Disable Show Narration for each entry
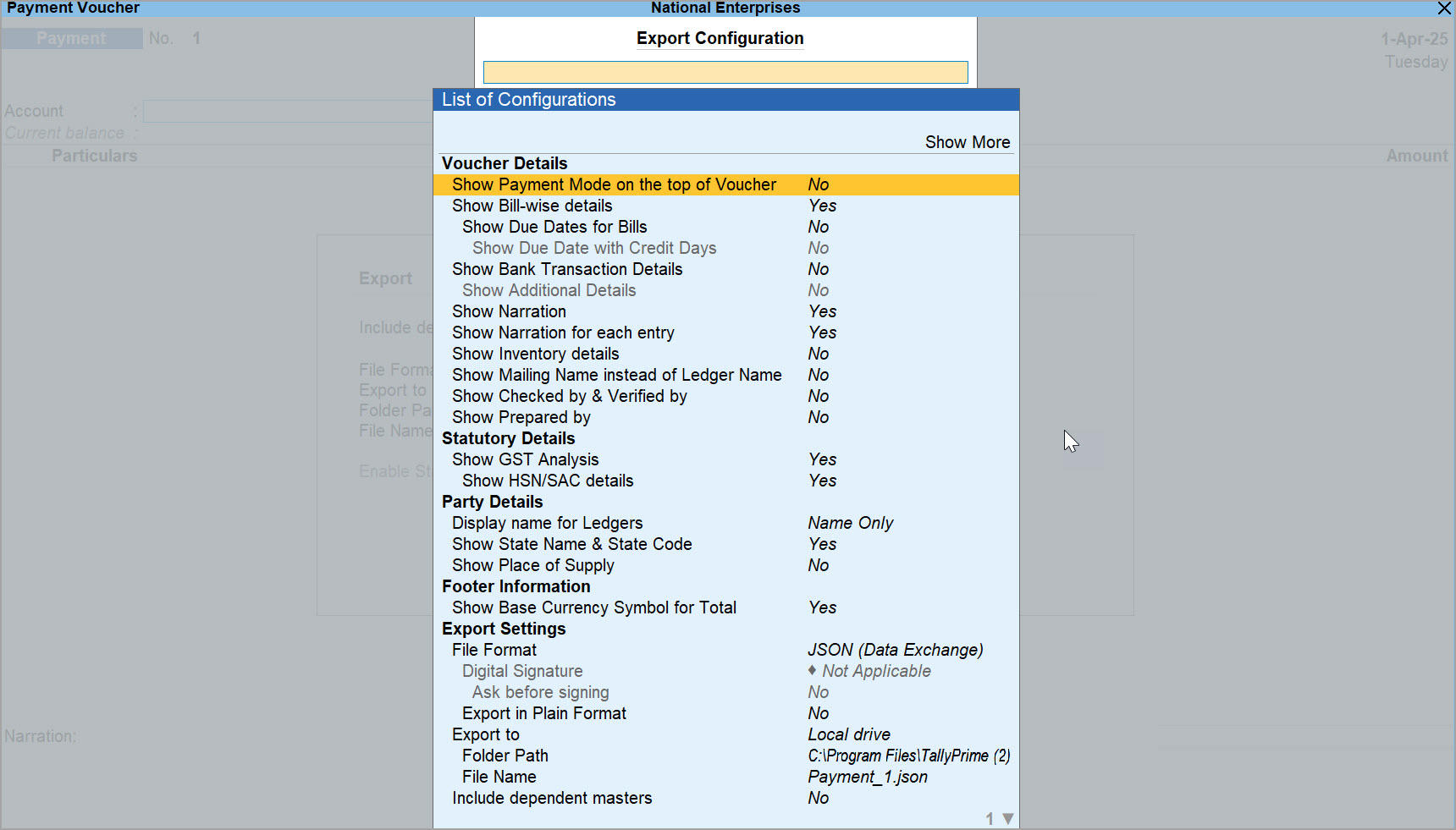This screenshot has height=830, width=1456. click(562, 333)
